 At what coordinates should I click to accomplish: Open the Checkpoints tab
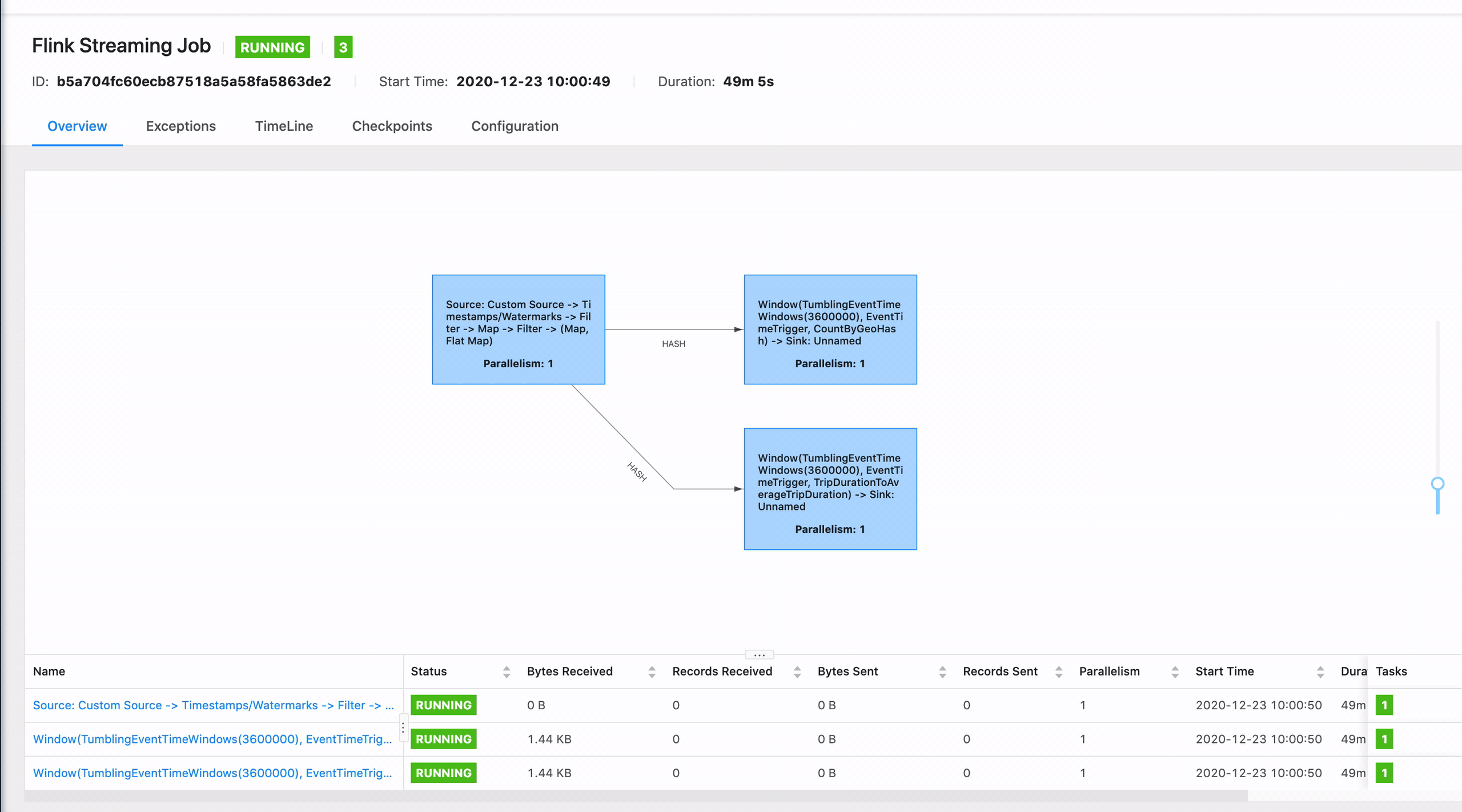392,126
